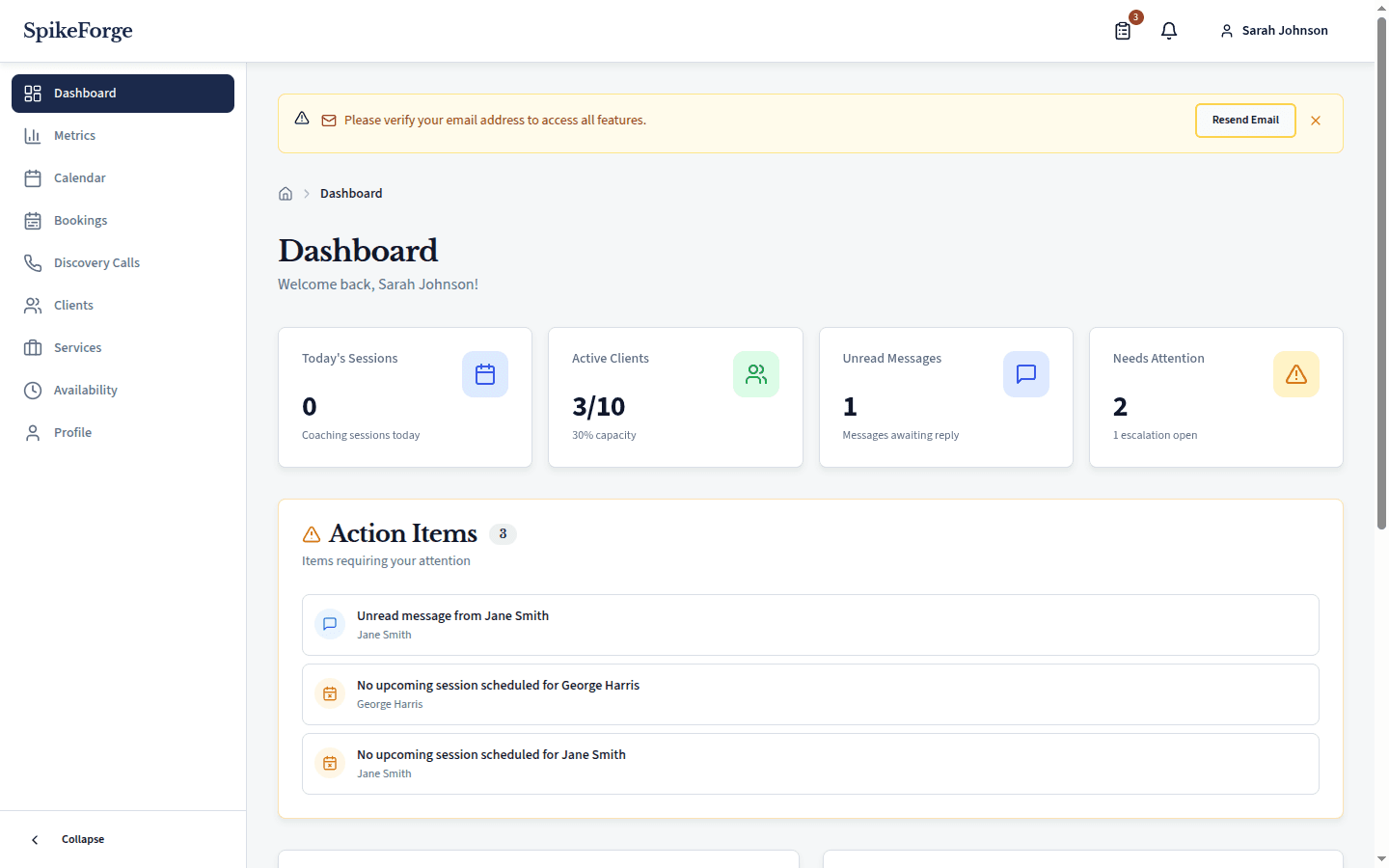Open Discovery Calls via its phone icon
1389x868 pixels.
pyautogui.click(x=32, y=262)
